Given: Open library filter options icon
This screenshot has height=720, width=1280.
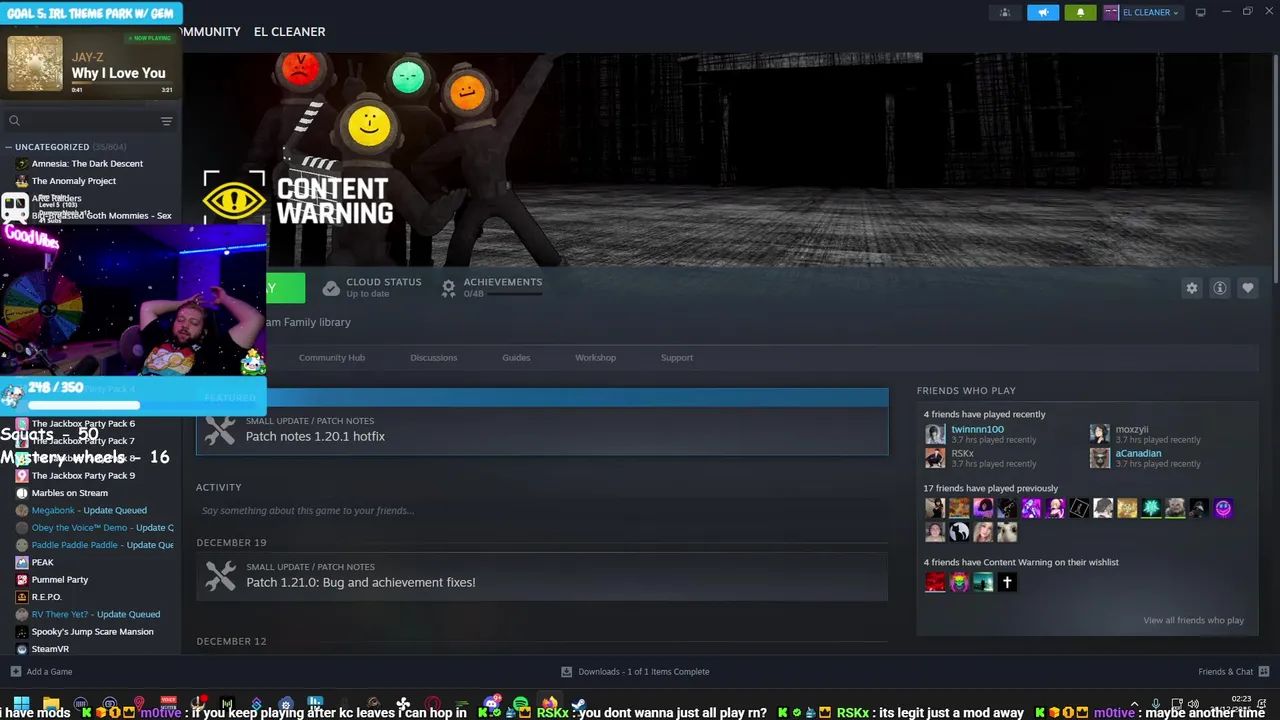Looking at the screenshot, I should pos(166,121).
